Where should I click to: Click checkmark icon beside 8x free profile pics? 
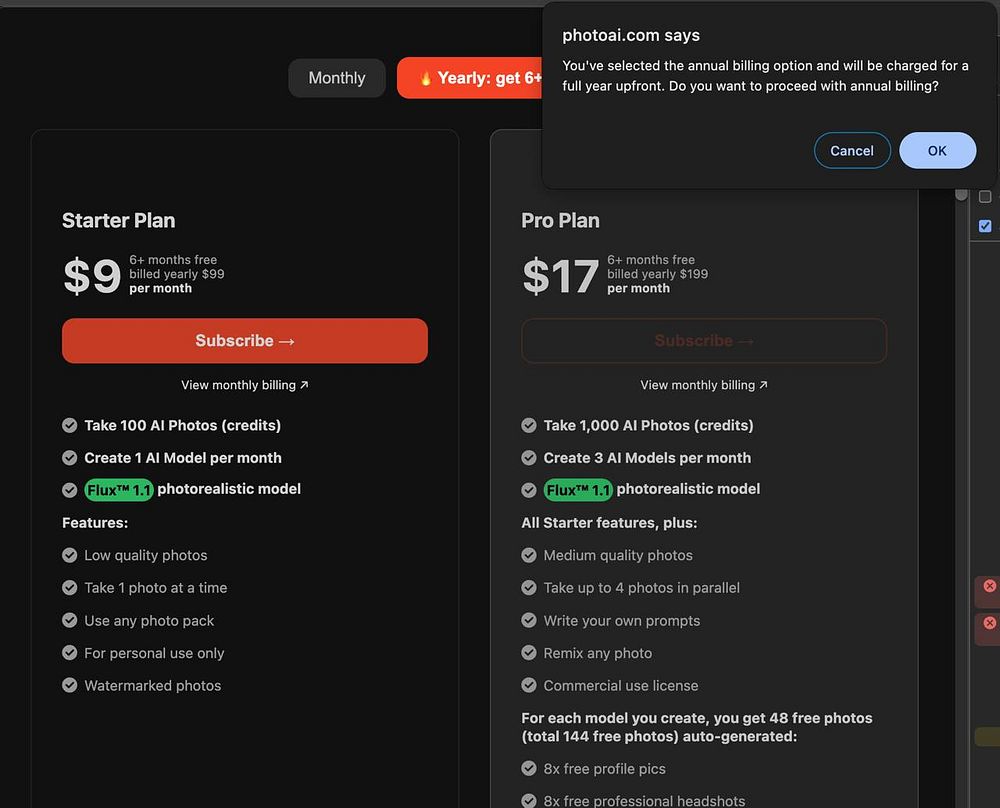tap(529, 769)
